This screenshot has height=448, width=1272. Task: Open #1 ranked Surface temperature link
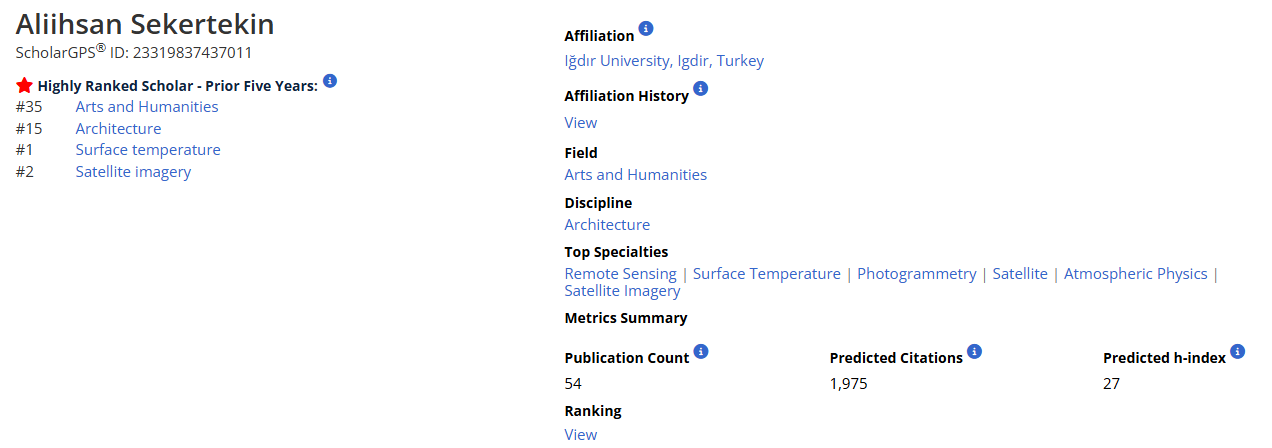(x=148, y=150)
